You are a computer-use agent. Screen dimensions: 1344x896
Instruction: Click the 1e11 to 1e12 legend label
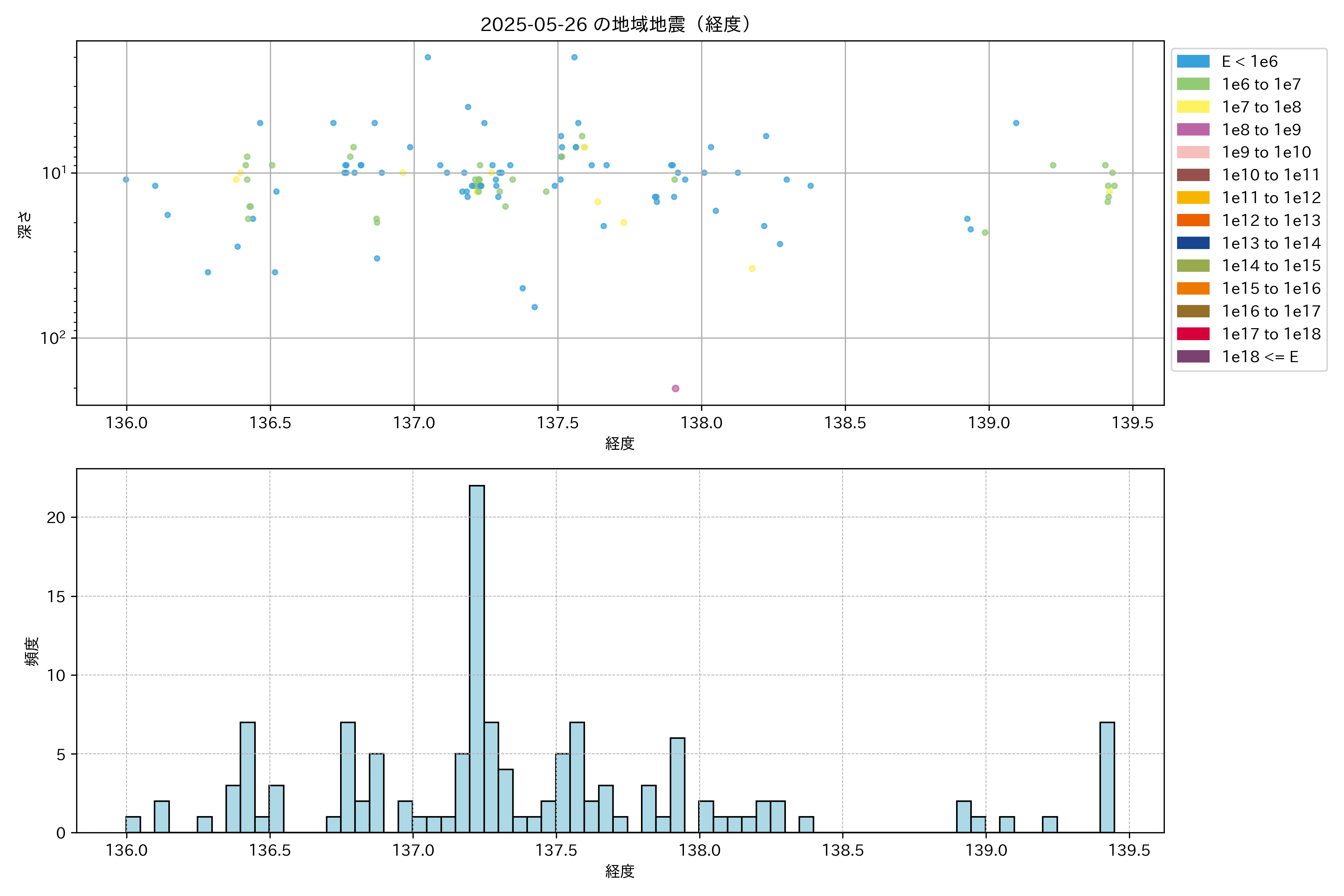click(x=1271, y=198)
